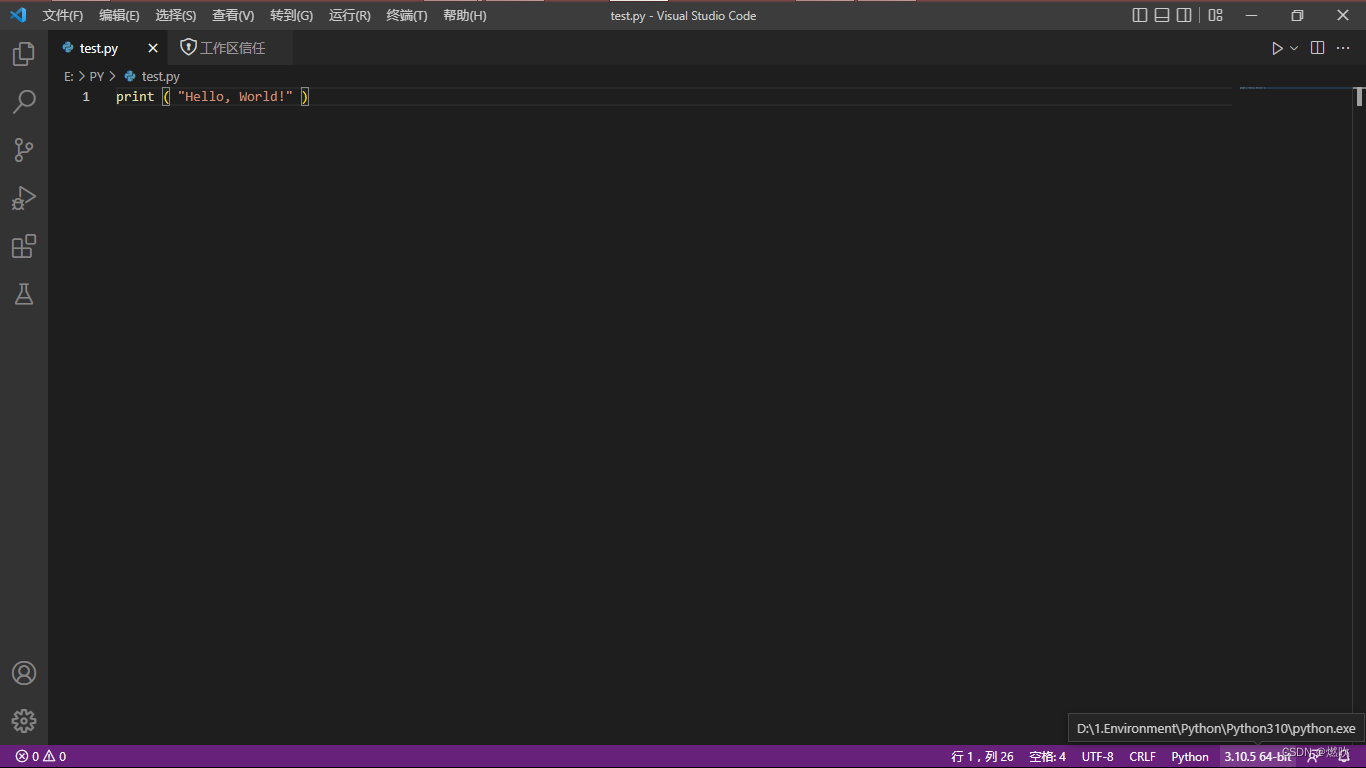Screen dimensions: 1366x768
Task: Switch to the 工作区信任 tab
Action: (232, 48)
